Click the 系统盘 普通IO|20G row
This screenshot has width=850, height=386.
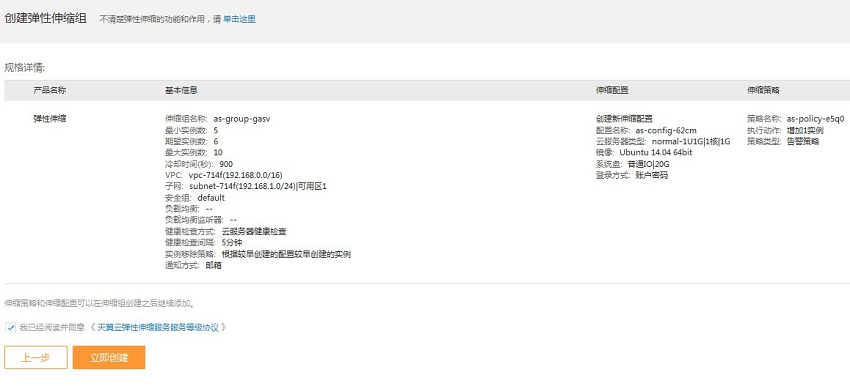coord(633,164)
